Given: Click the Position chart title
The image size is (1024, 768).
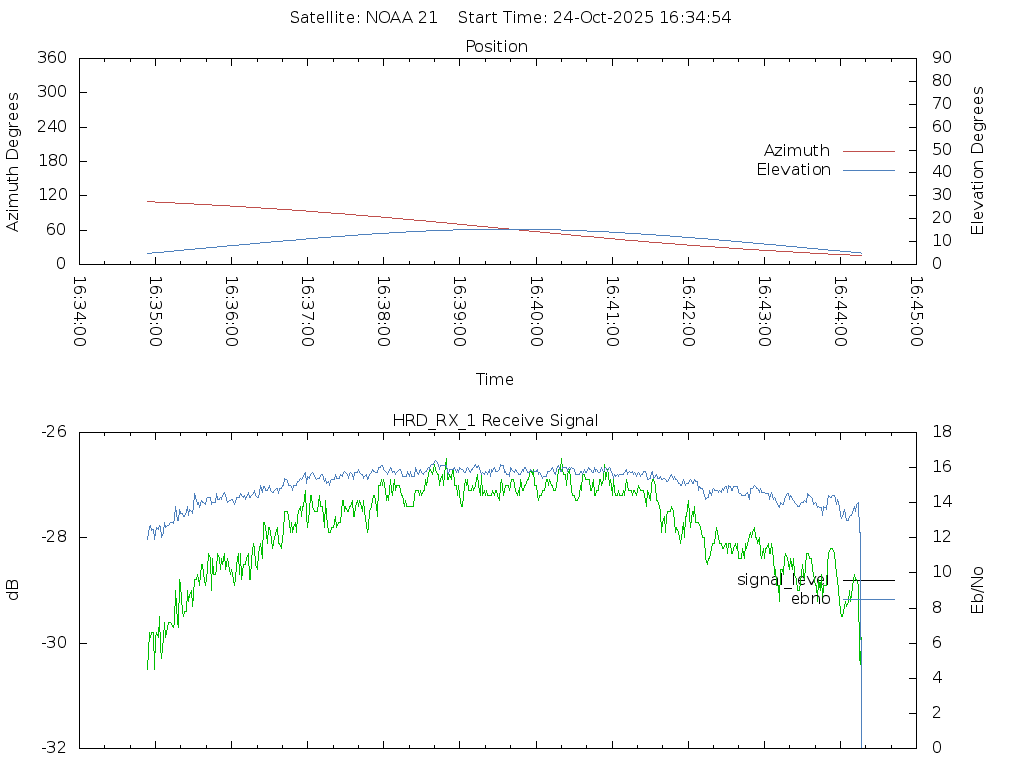Looking at the screenshot, I should 496,47.
